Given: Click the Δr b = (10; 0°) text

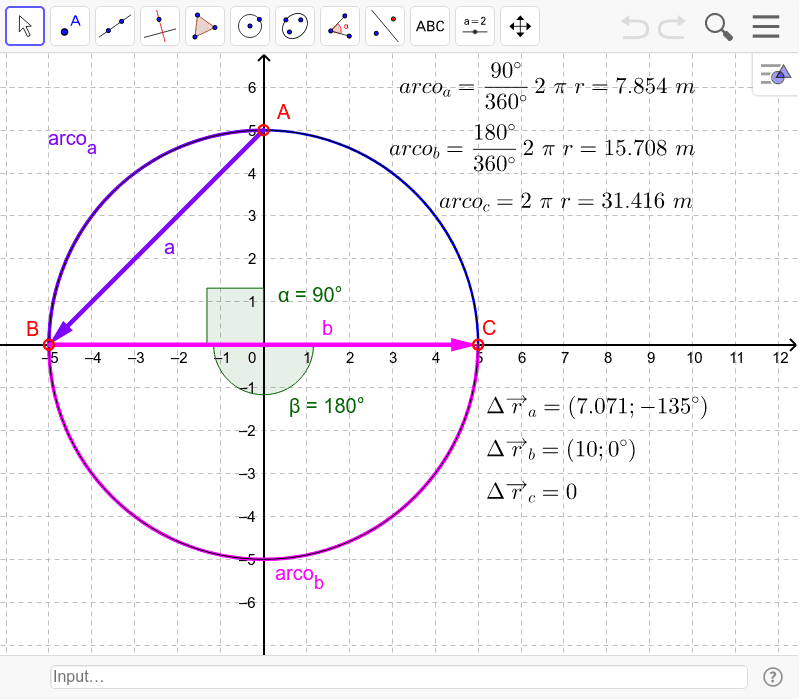Looking at the screenshot, I should pos(561,449).
